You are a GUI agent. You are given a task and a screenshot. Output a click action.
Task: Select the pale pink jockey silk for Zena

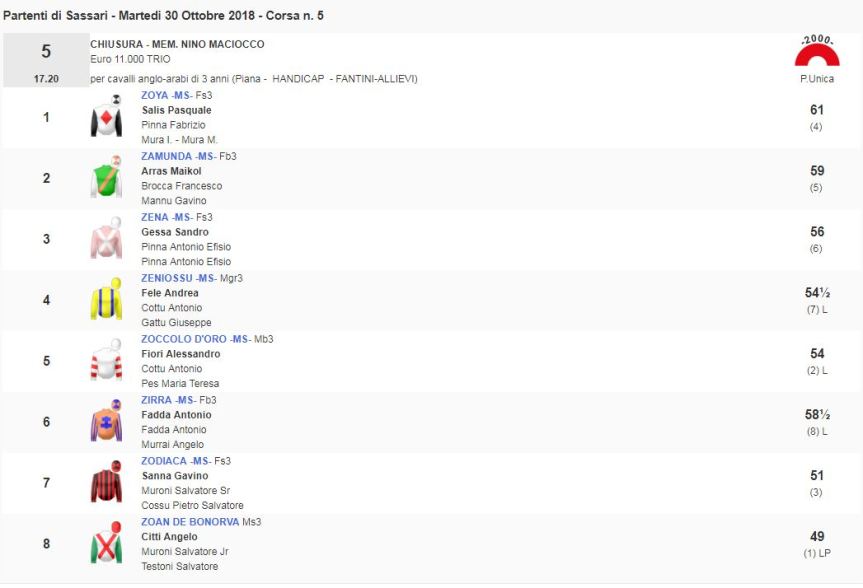click(x=106, y=240)
